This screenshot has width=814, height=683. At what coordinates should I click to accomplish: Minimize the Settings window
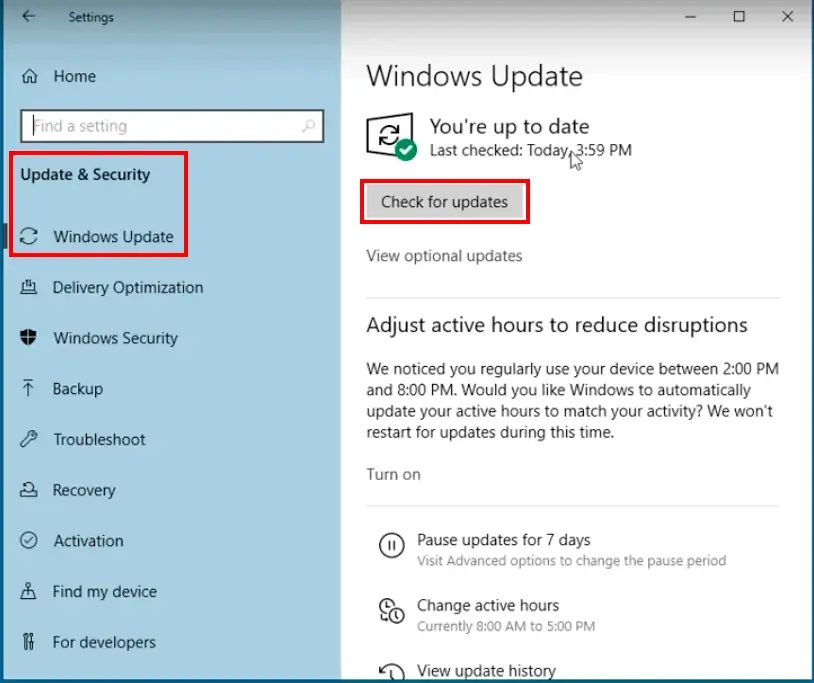[x=690, y=17]
